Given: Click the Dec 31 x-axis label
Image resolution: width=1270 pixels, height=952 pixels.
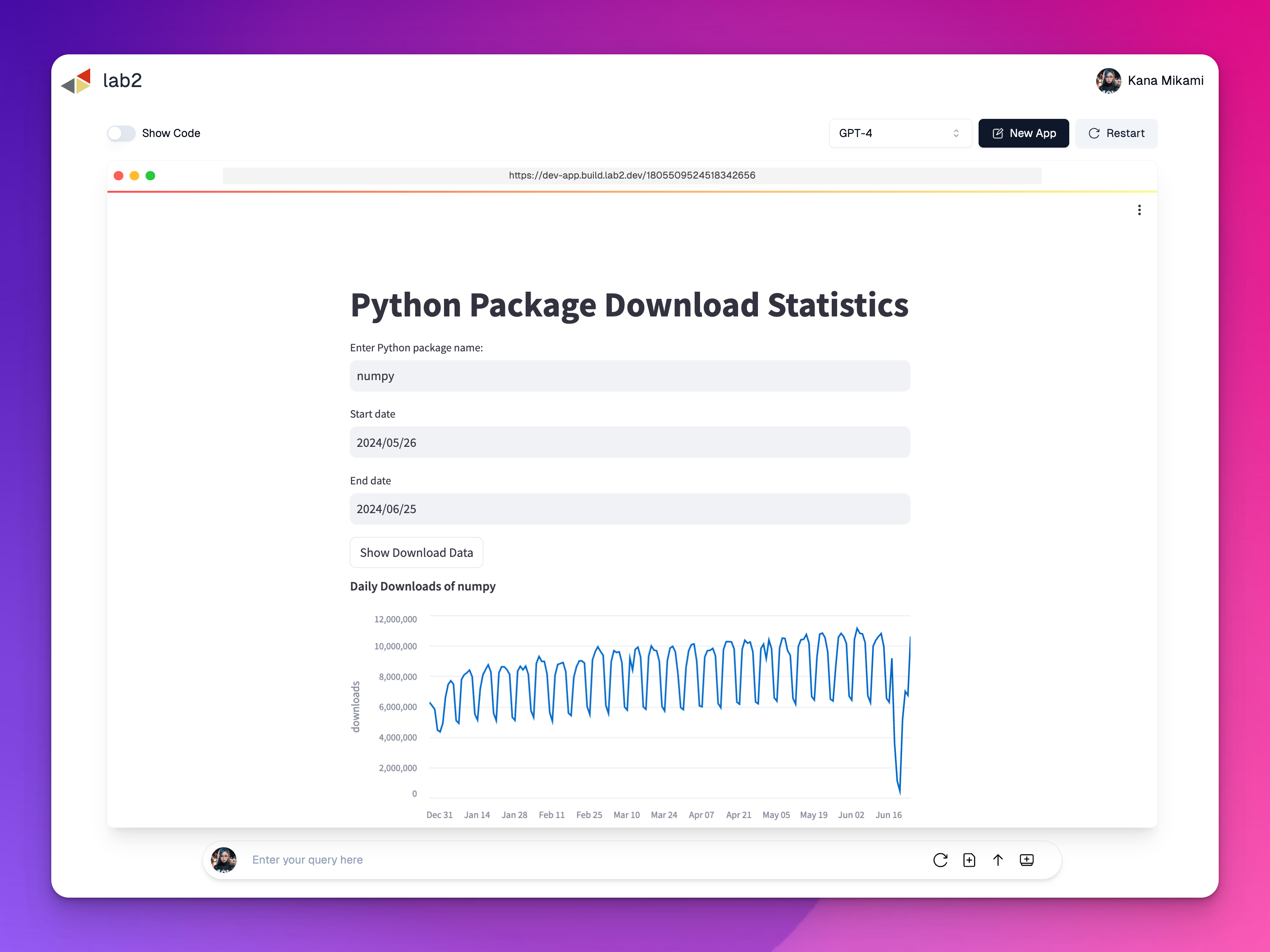Looking at the screenshot, I should (x=439, y=815).
